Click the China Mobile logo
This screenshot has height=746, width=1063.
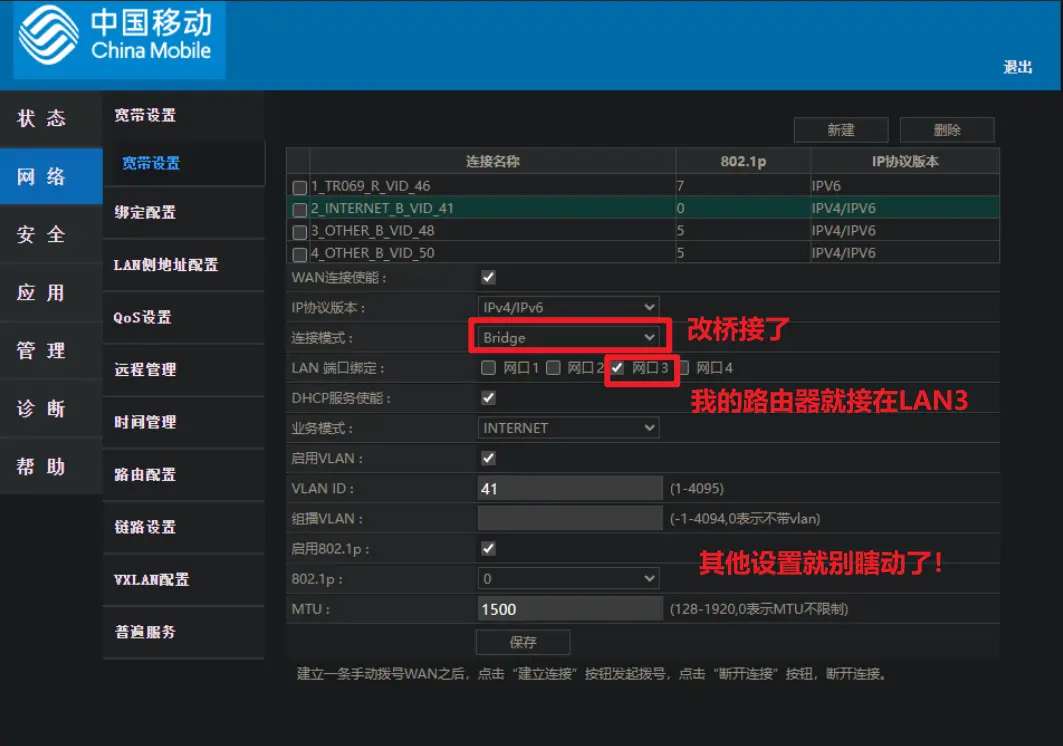[x=118, y=39]
